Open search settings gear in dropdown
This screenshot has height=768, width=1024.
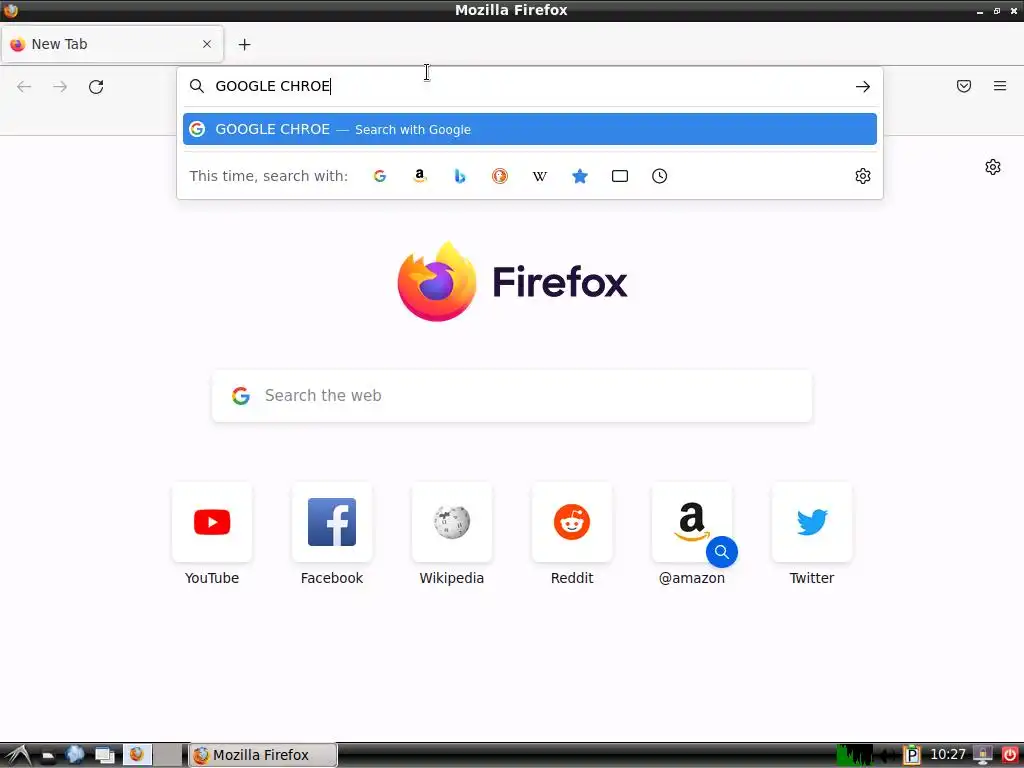click(x=863, y=176)
